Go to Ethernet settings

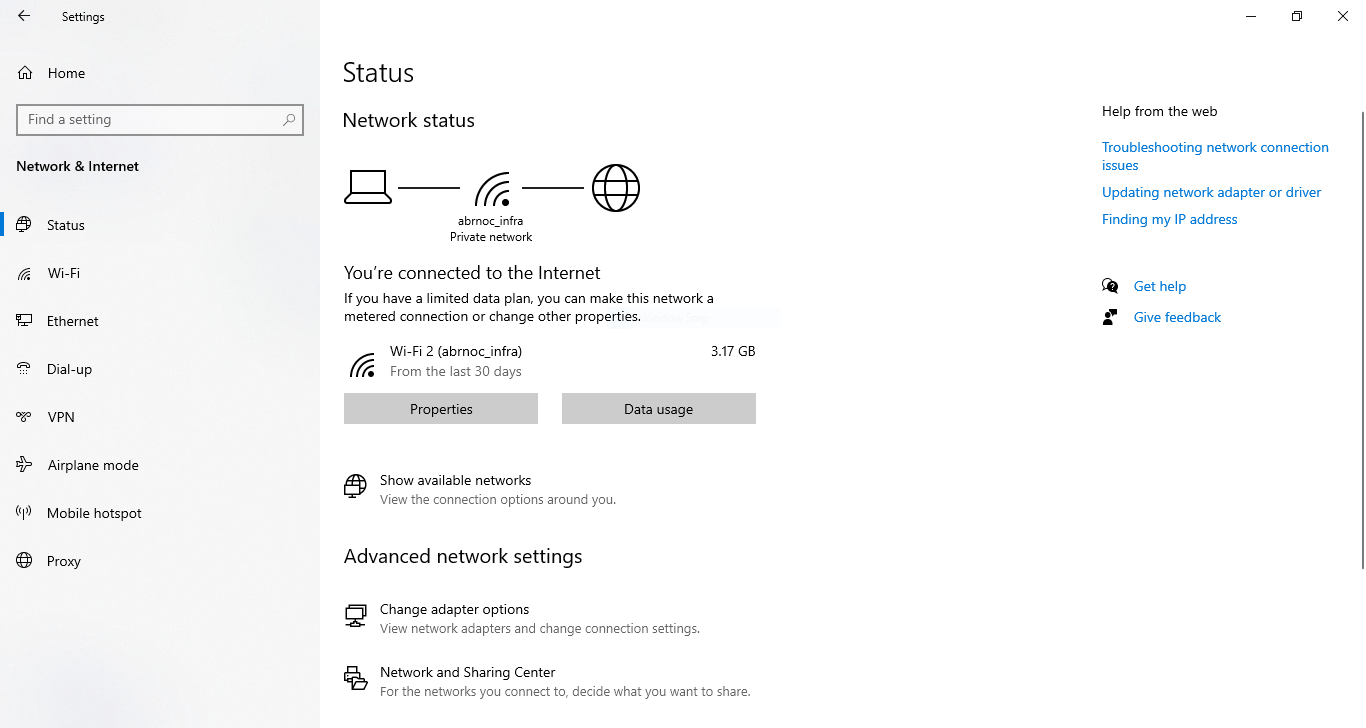click(160, 321)
